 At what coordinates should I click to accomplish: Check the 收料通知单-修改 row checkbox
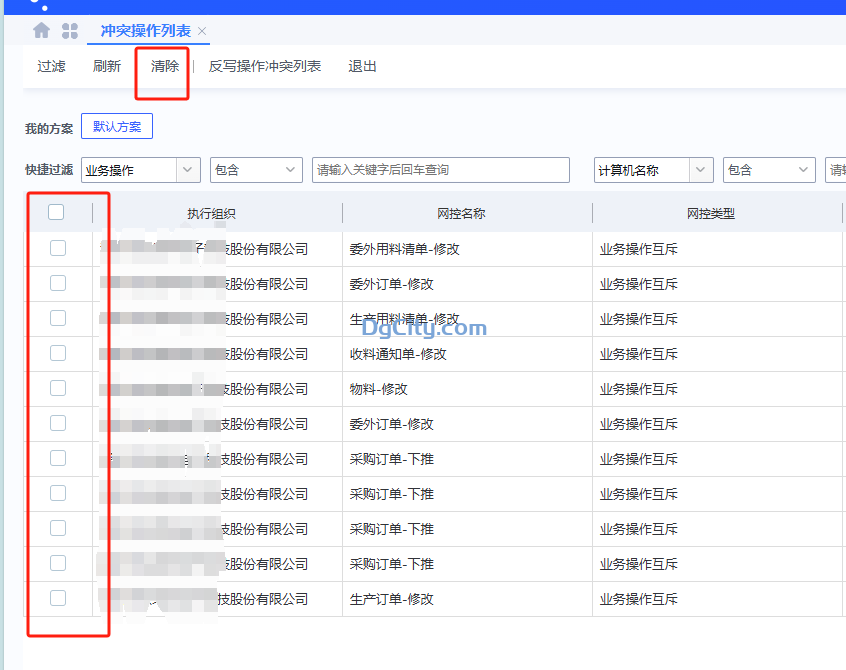click(x=57, y=353)
